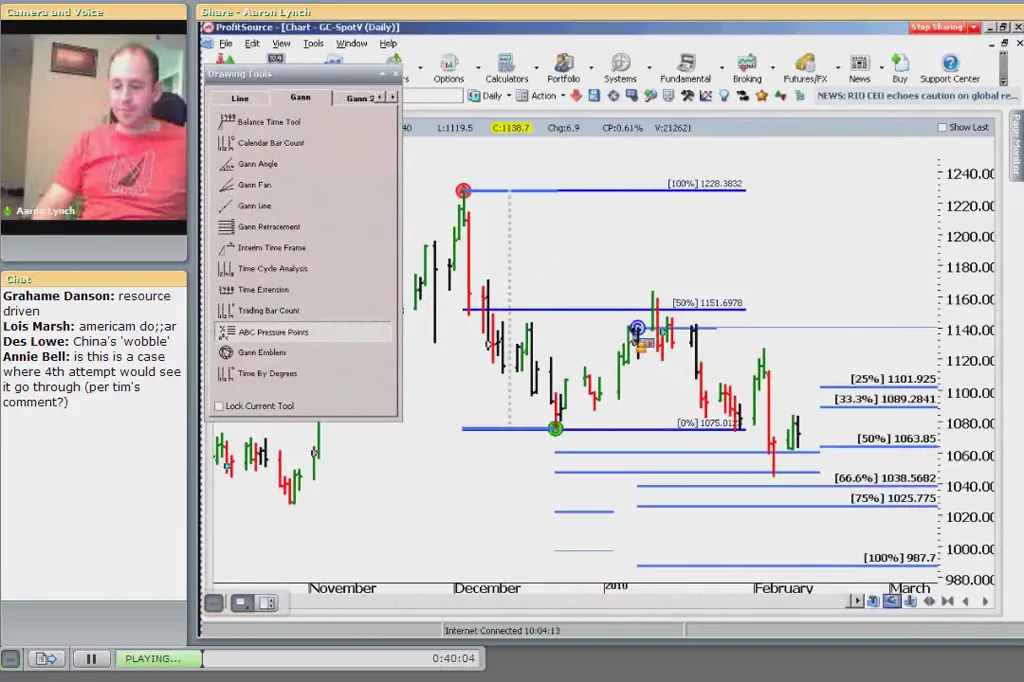Expand the Systems dropdown arrow
Screen dimensions: 1024x682
click(x=649, y=68)
